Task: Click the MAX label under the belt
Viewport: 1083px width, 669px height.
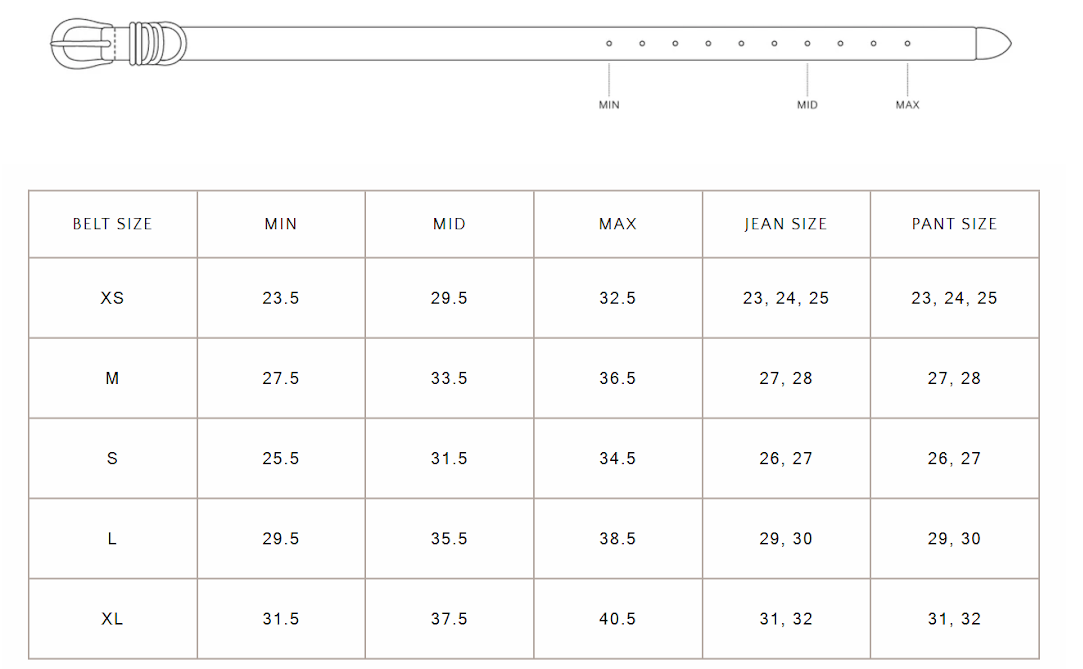Action: point(907,105)
